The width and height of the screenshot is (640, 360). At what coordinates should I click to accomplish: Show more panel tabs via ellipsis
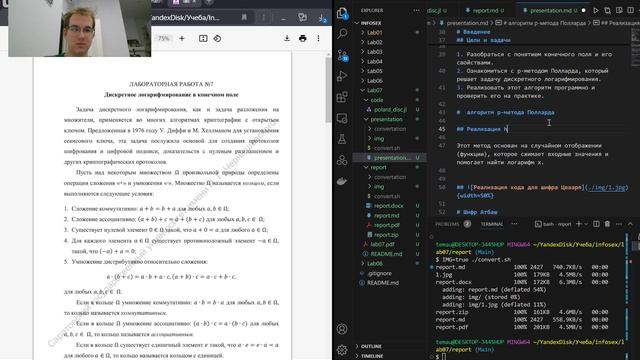515,224
